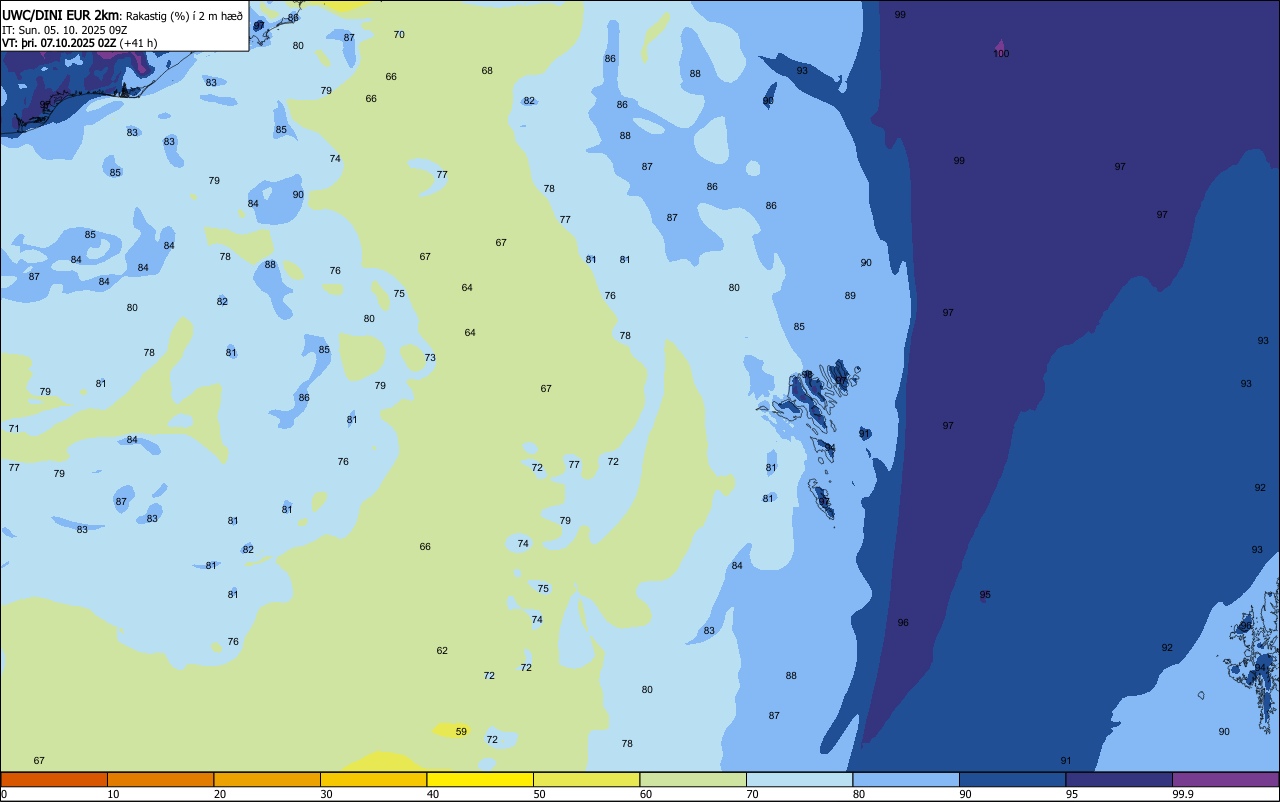
Task: Select the dark blue 90–95 legend swatch
Action: pyautogui.click(x=1012, y=780)
